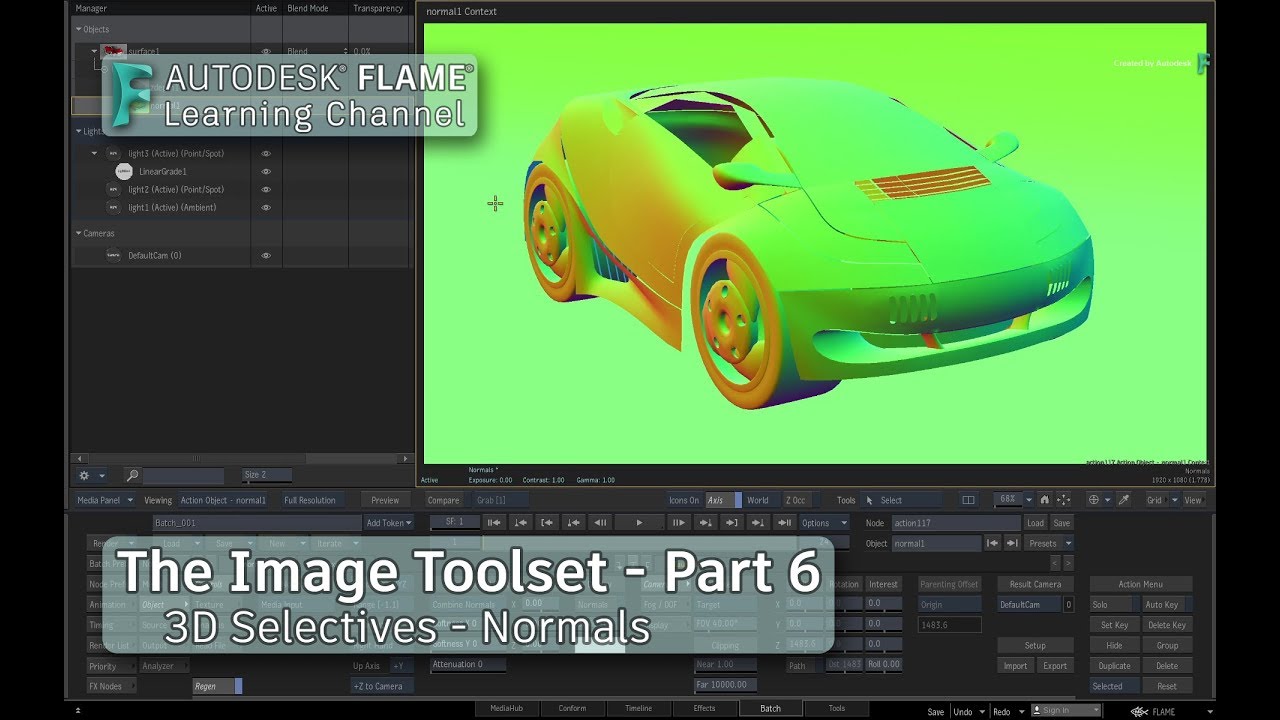Click the Preview button
The width and height of the screenshot is (1280, 720).
click(x=385, y=500)
